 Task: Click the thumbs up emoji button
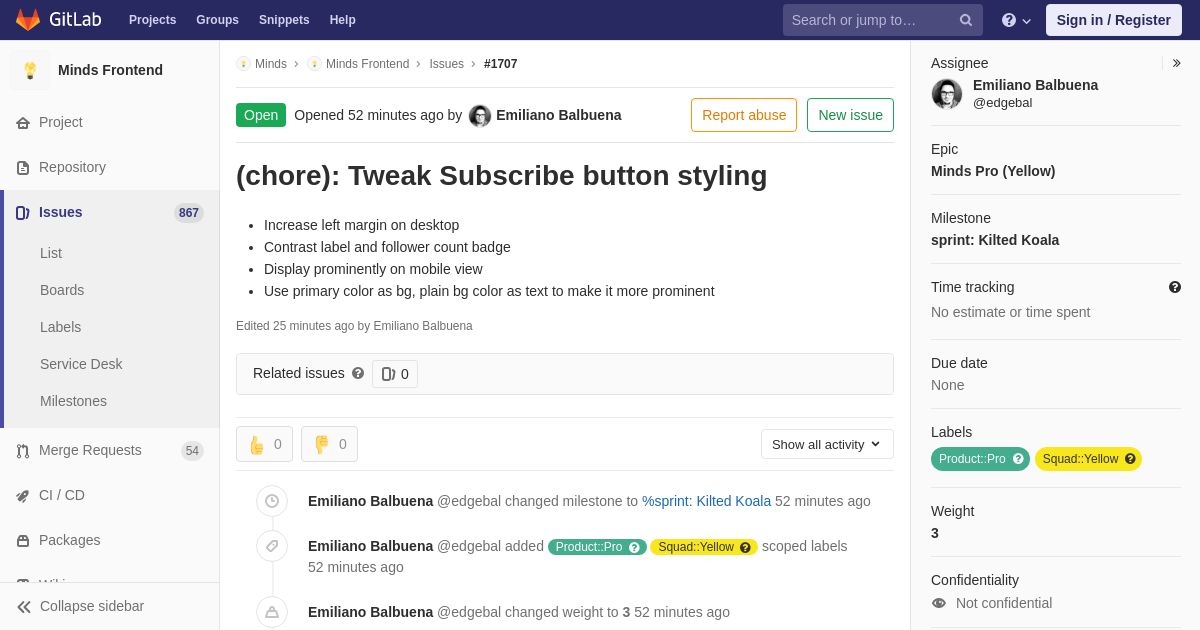(264, 444)
